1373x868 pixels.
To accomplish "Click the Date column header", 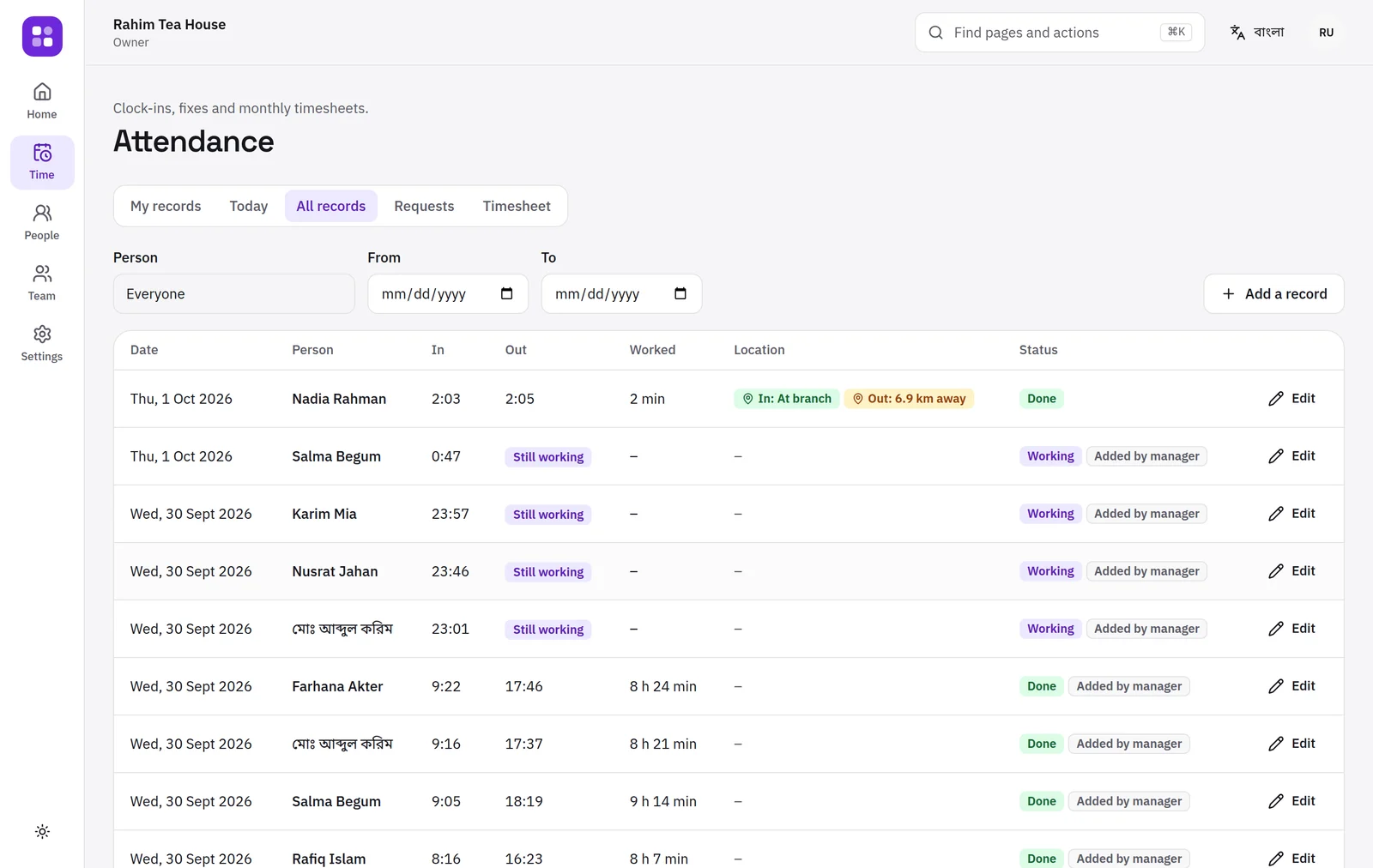I will [144, 350].
